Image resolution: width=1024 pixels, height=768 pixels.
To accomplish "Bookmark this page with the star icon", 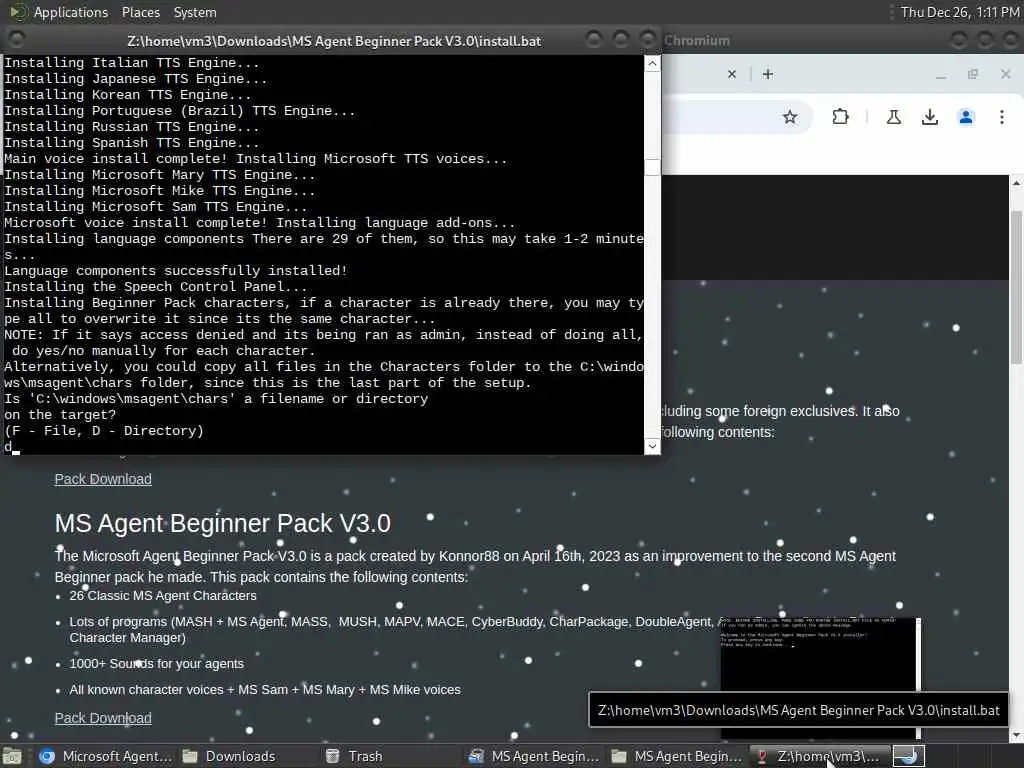I will [x=790, y=118].
